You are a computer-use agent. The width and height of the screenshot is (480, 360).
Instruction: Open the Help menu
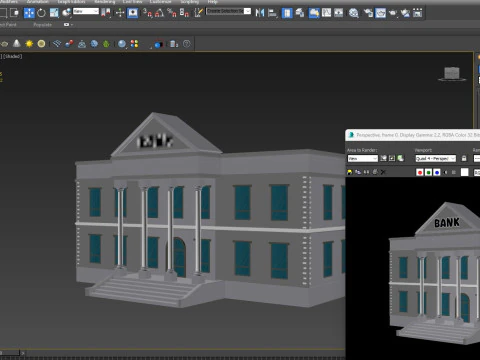[212, 2]
